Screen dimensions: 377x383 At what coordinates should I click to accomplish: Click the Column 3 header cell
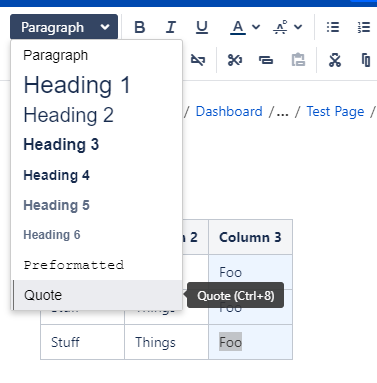[x=250, y=237]
